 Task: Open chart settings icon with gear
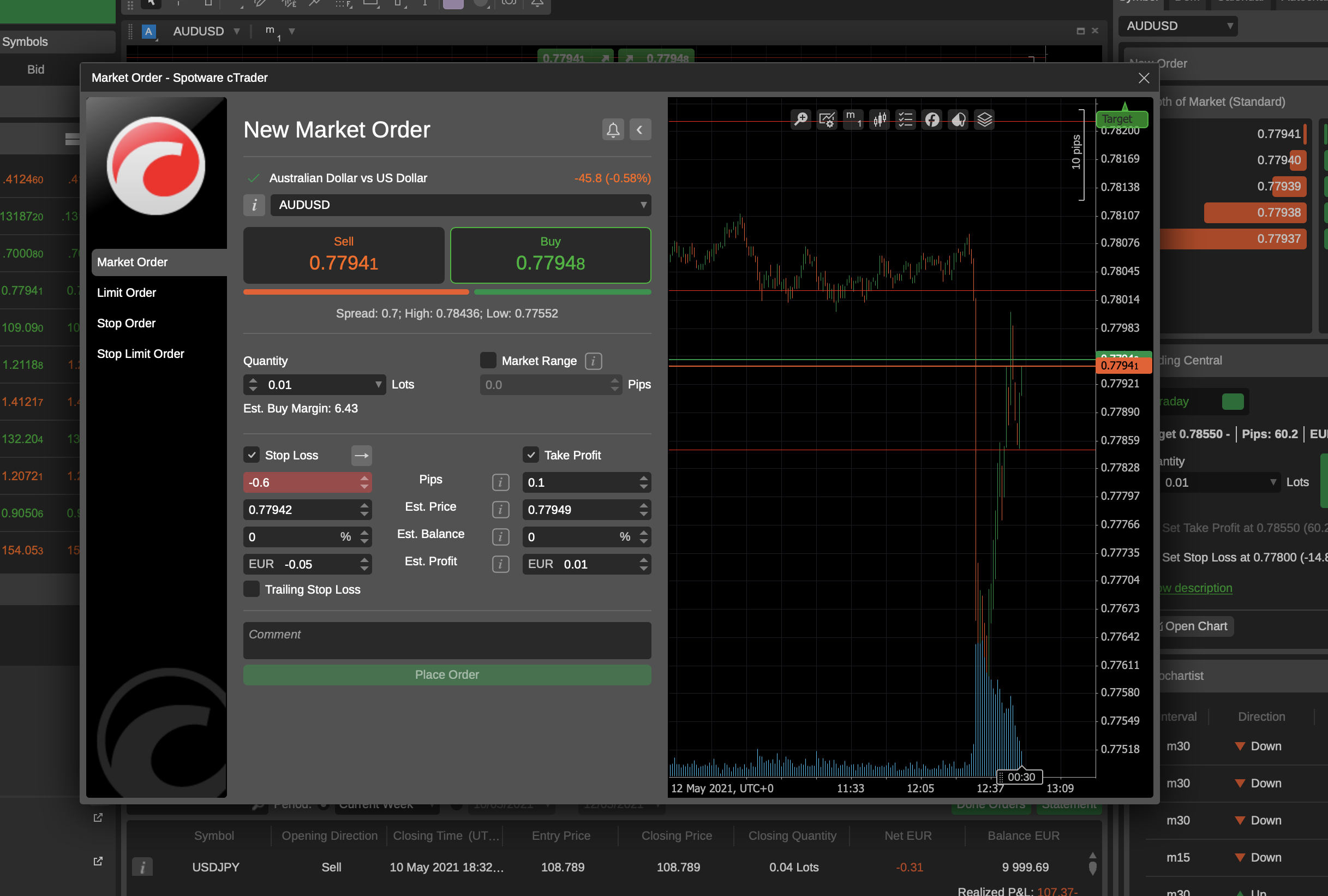(x=827, y=119)
